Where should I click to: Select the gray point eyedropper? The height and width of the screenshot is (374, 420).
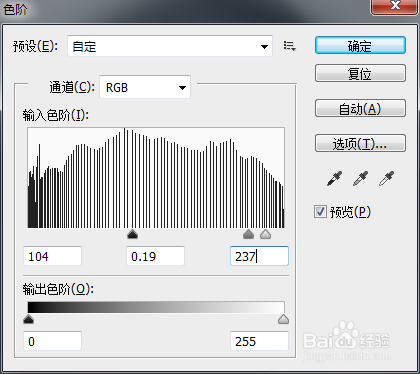[360, 178]
